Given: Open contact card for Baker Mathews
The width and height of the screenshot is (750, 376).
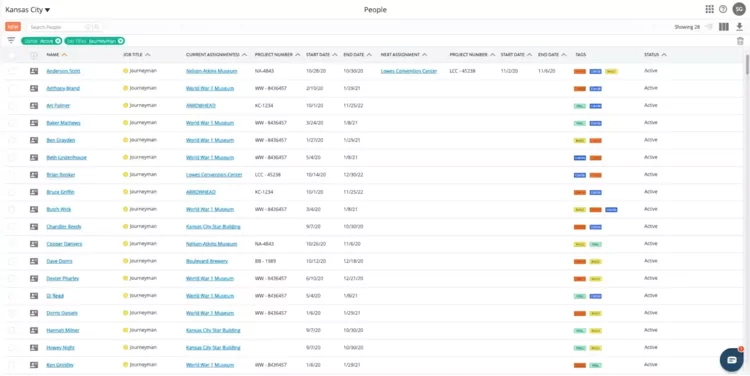Looking at the screenshot, I should coord(34,123).
